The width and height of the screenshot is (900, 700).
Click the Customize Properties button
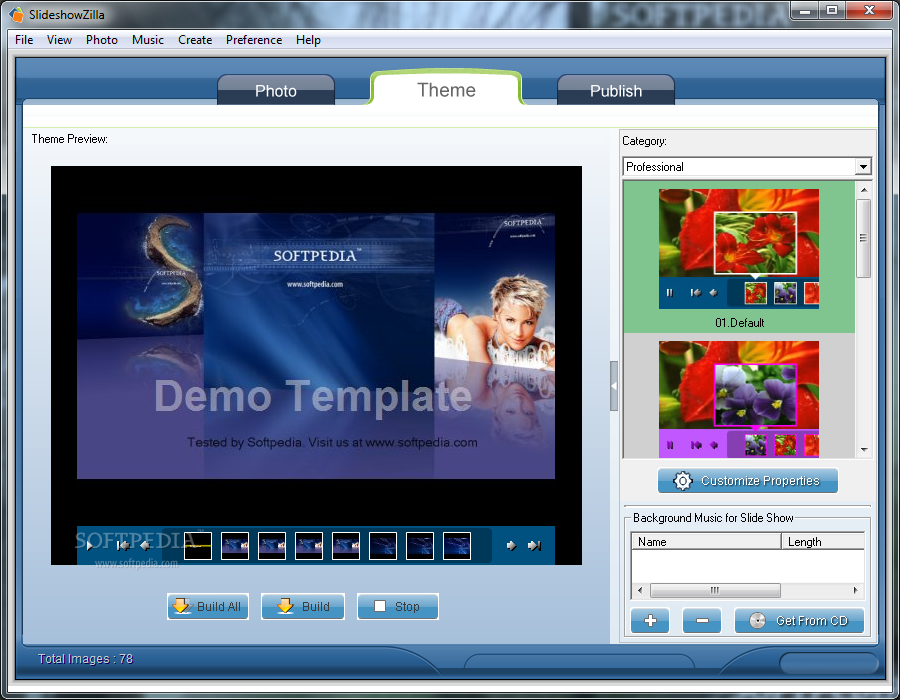pyautogui.click(x=747, y=481)
